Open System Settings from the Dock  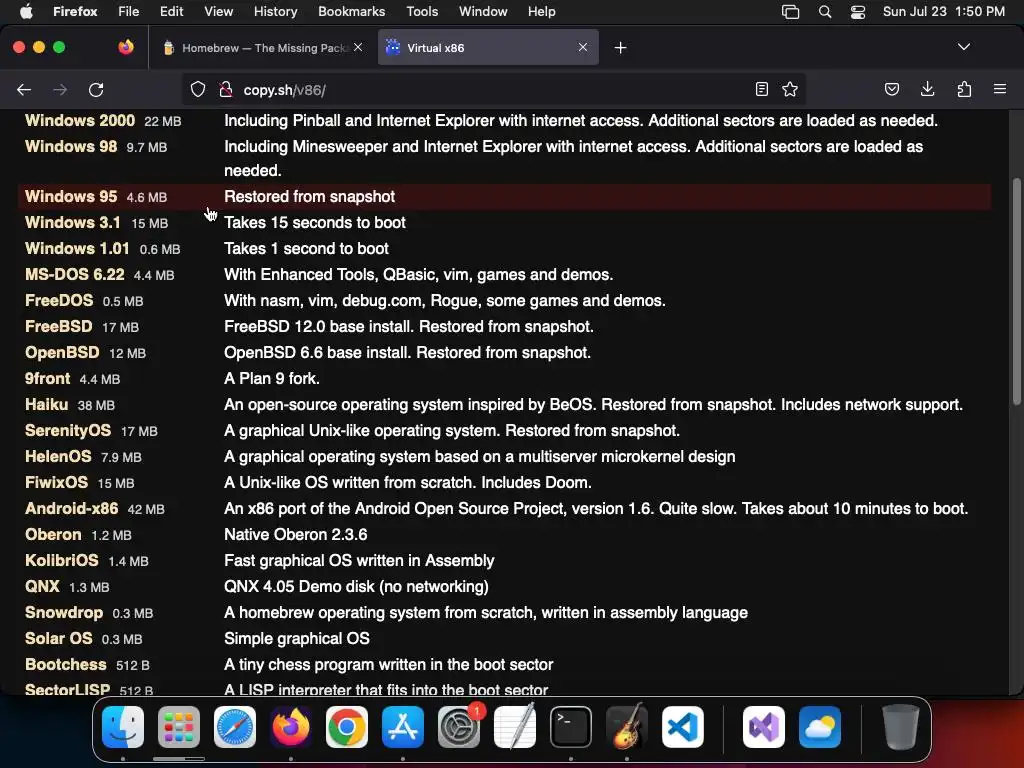(x=459, y=728)
